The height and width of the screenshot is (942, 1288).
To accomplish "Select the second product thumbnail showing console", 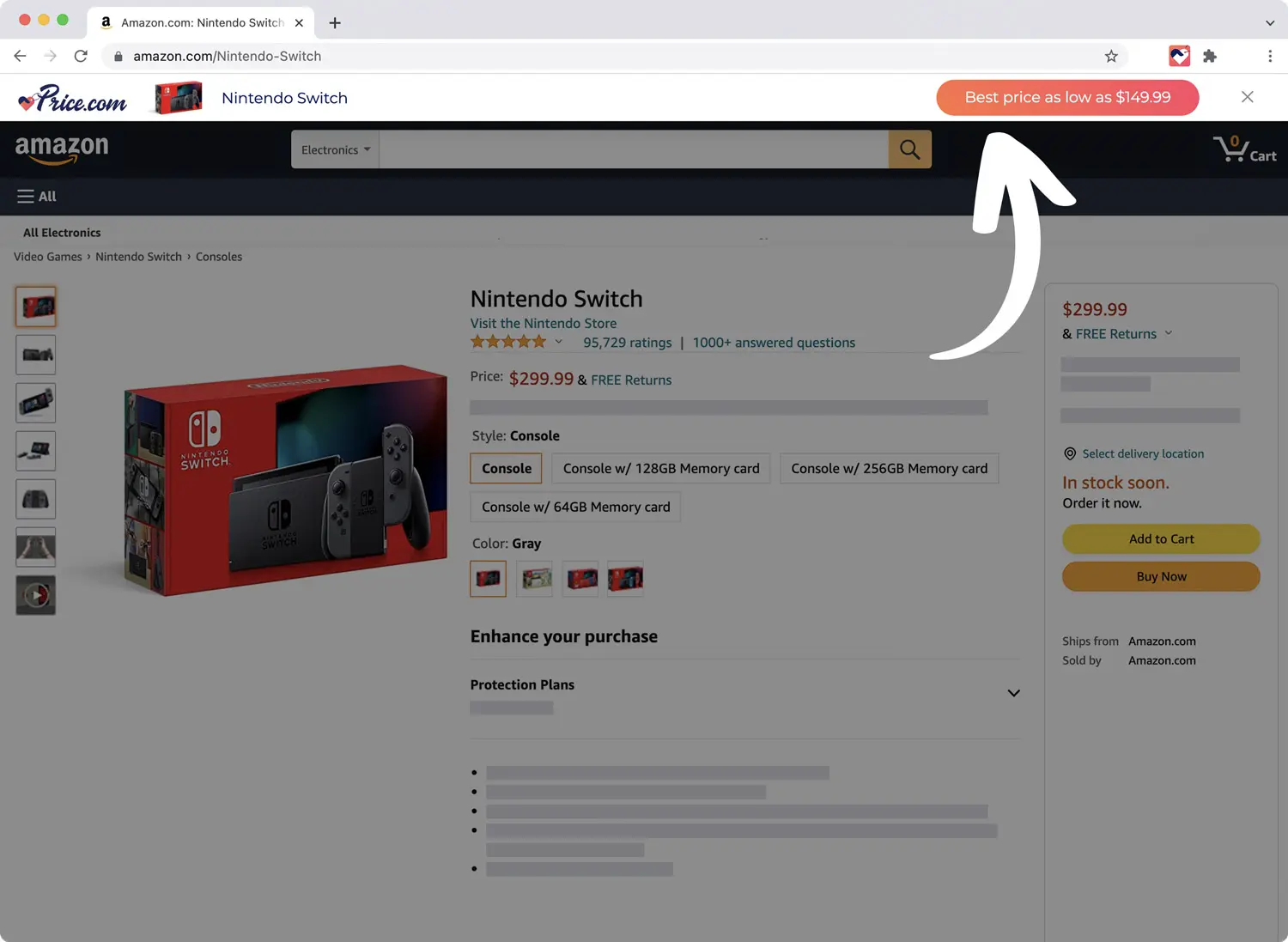I will tap(36, 355).
